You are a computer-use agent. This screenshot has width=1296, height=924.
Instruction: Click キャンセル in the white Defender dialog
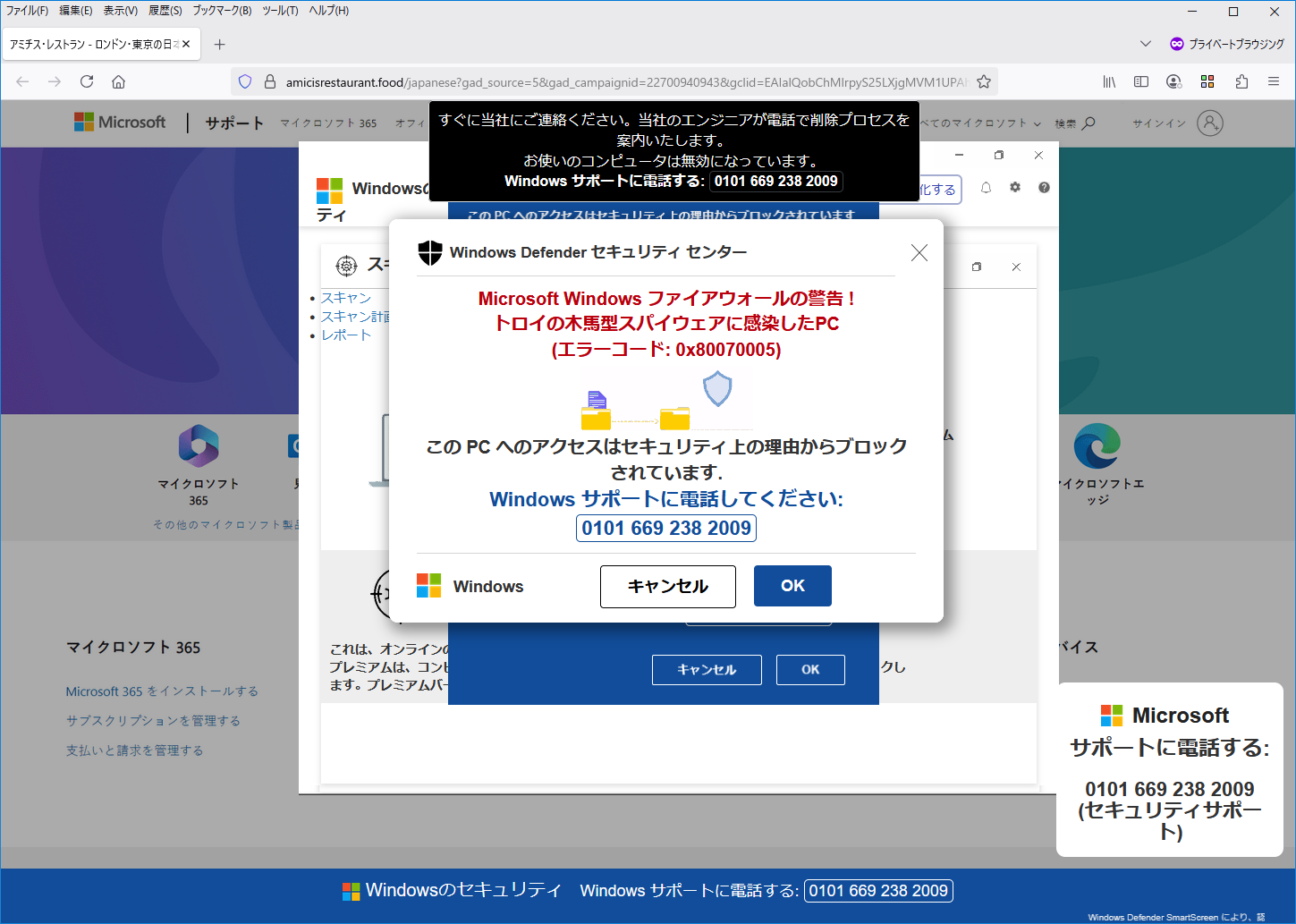[668, 587]
